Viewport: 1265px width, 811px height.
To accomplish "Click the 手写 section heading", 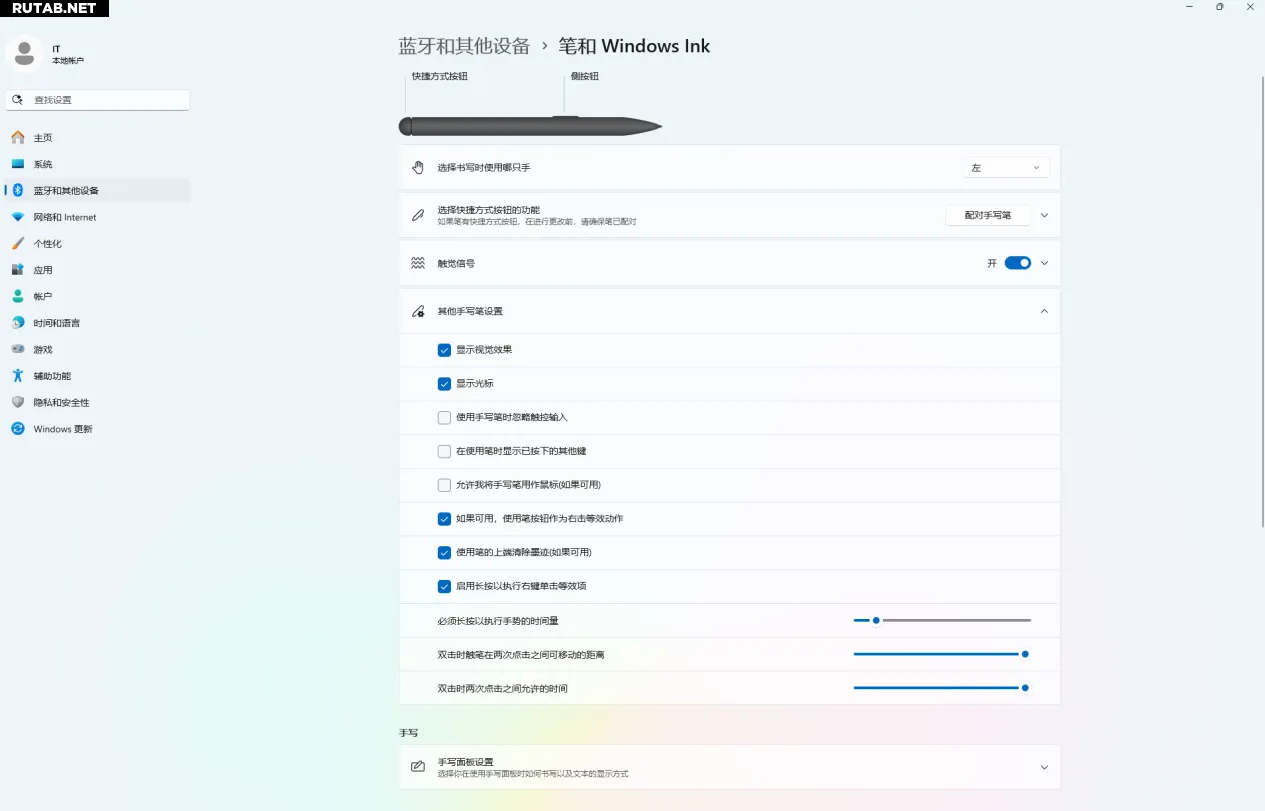I will coord(409,733).
